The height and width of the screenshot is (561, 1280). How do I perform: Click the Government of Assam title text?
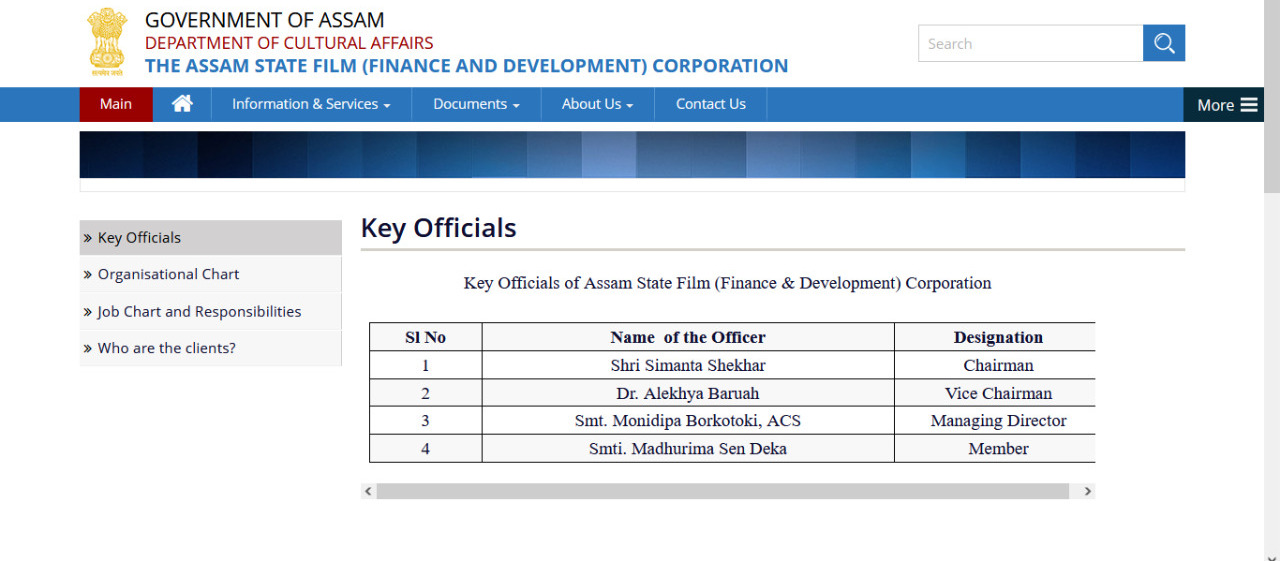265,20
